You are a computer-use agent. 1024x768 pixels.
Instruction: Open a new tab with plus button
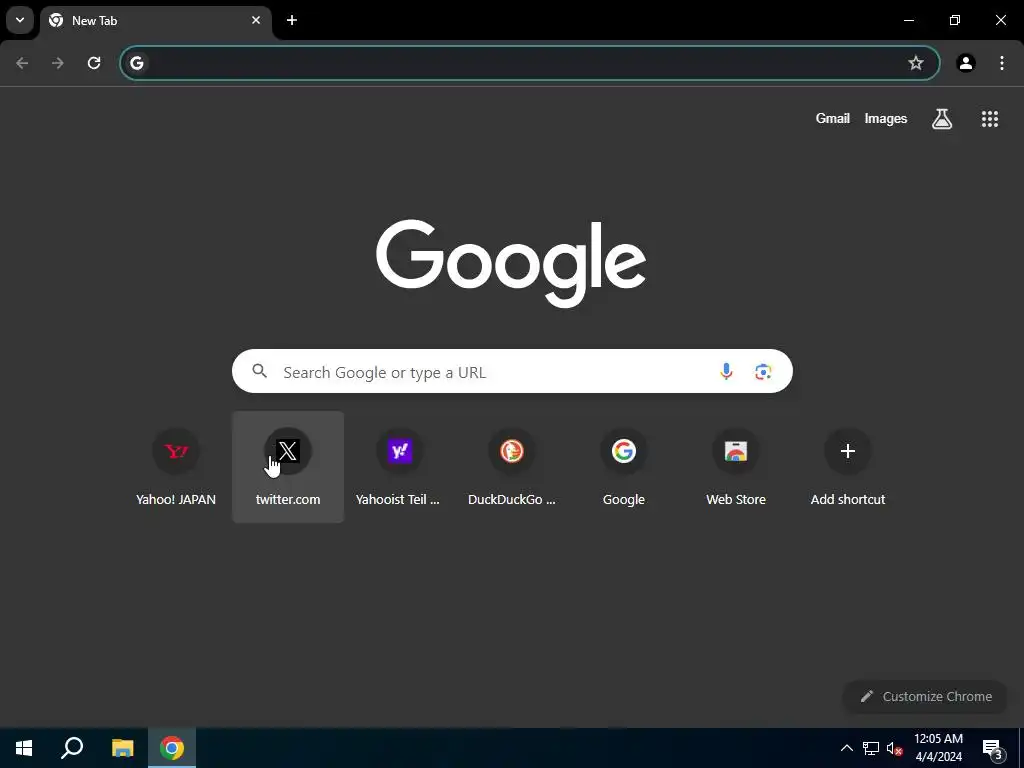coord(292,20)
